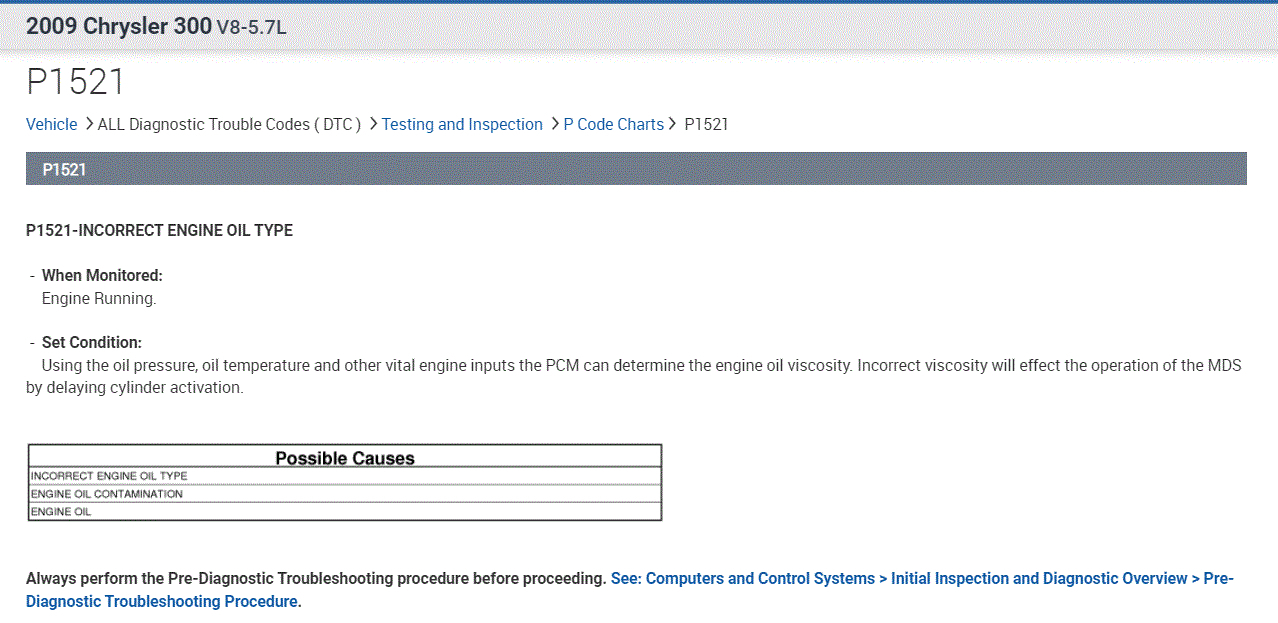1278x623 pixels.
Task: Open the P Code Charts breadcrumb link
Action: pos(613,124)
